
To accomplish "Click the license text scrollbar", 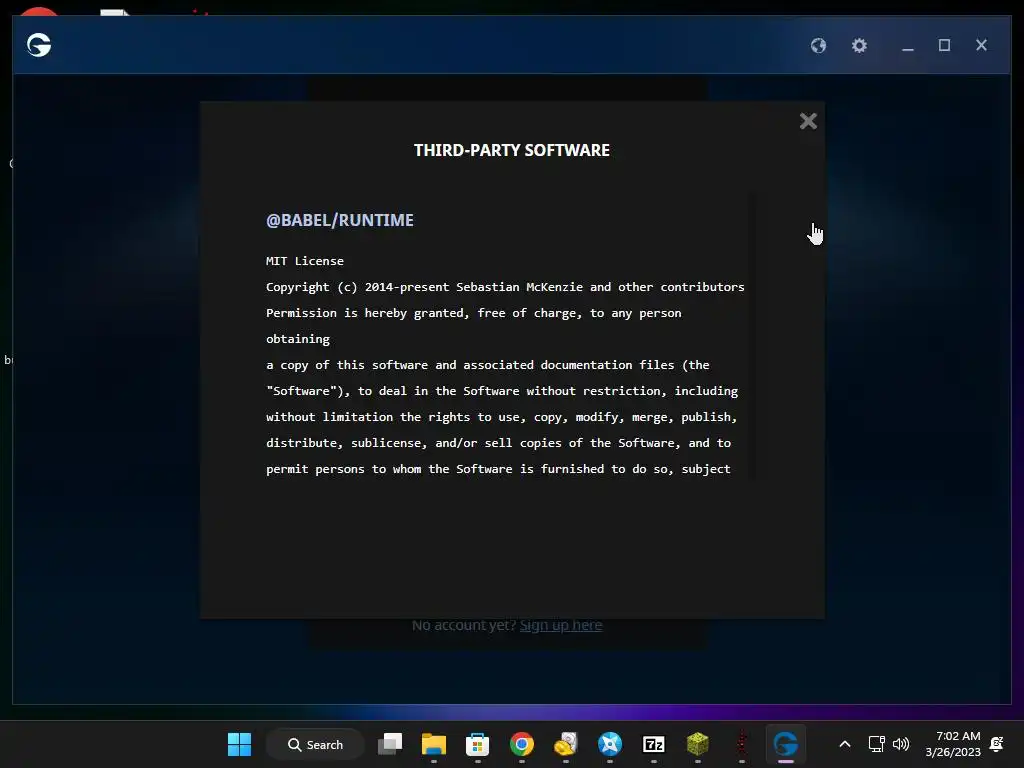I will click(752, 336).
